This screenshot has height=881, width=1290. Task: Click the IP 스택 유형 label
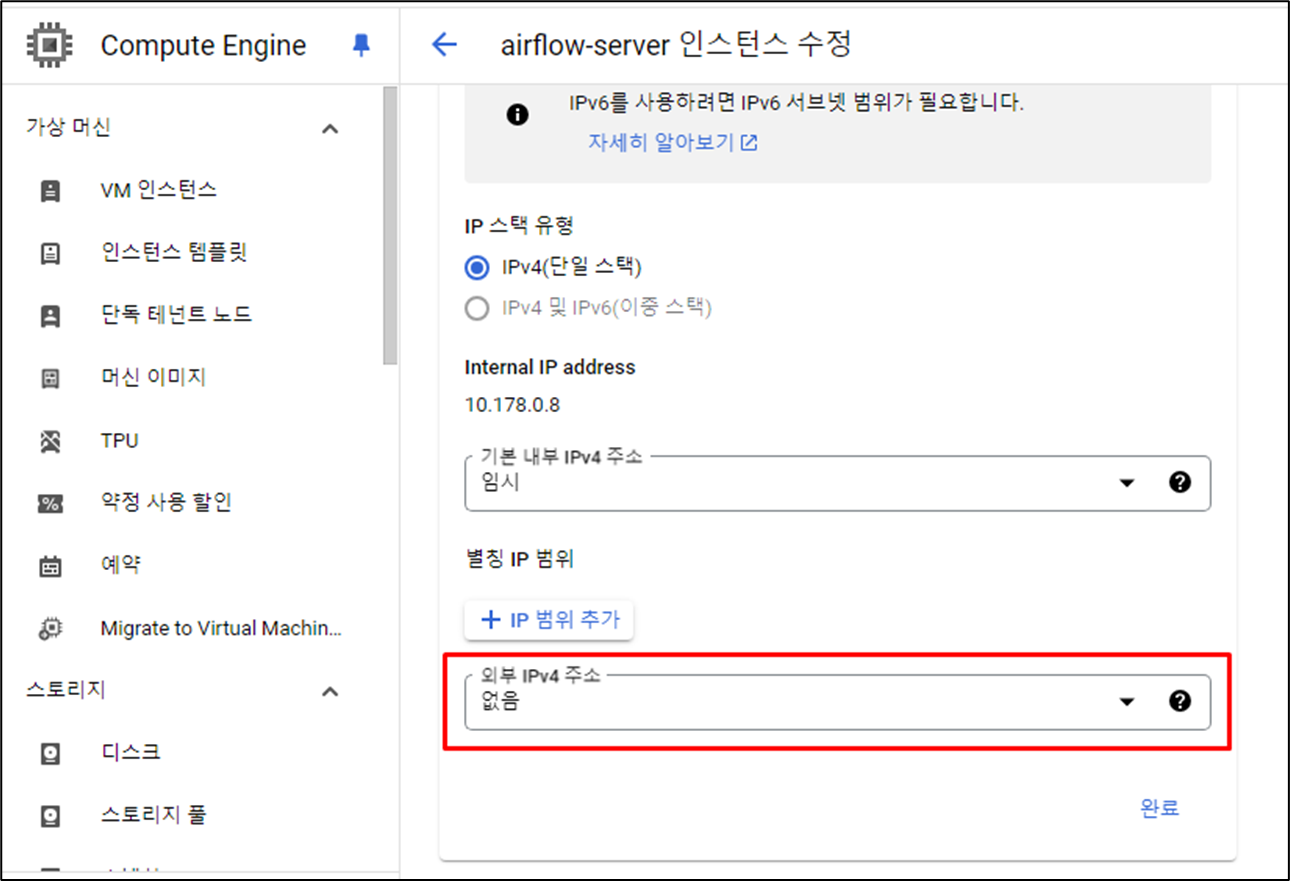click(519, 226)
